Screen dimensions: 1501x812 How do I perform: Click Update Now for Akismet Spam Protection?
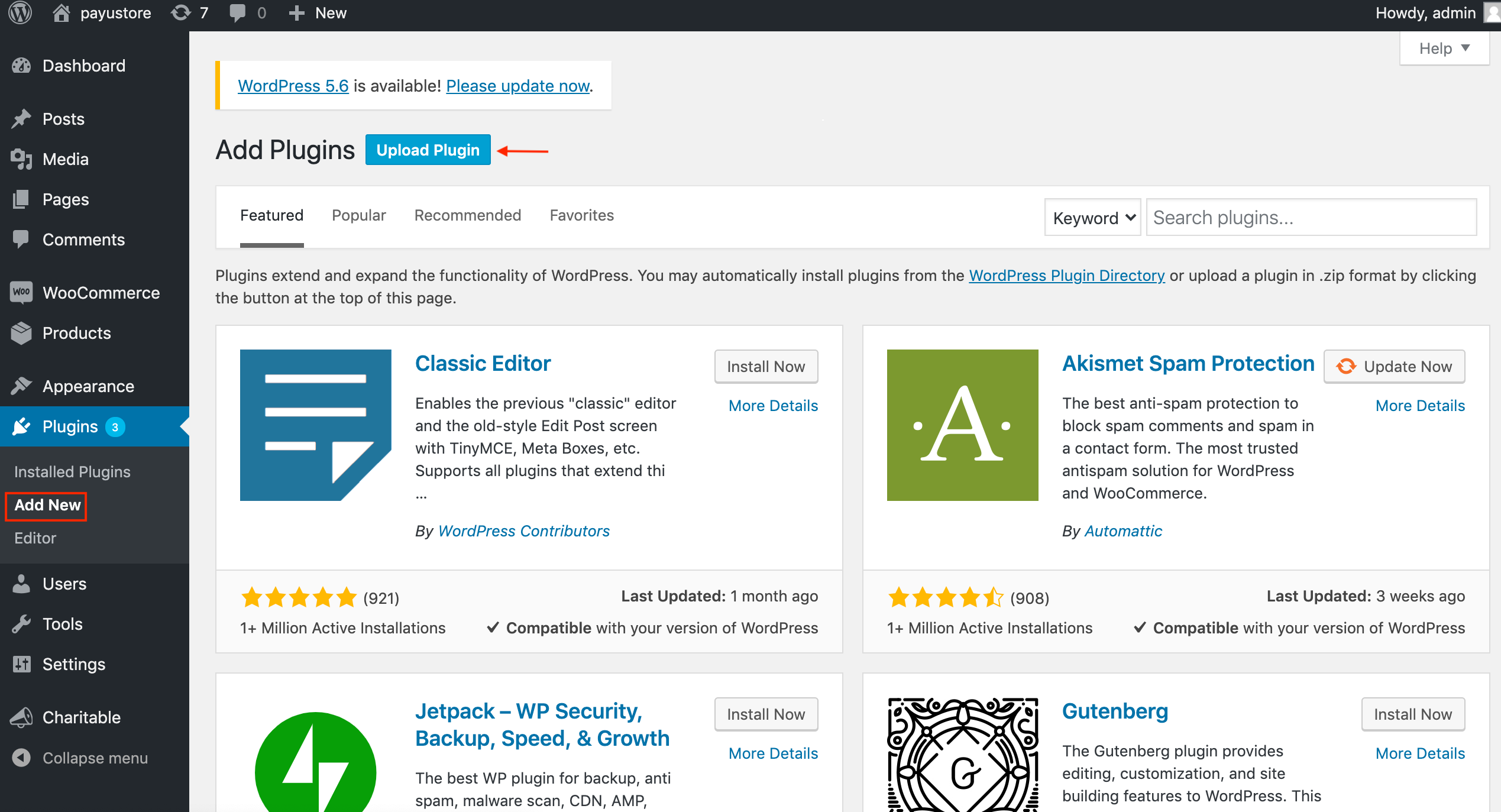1394,367
